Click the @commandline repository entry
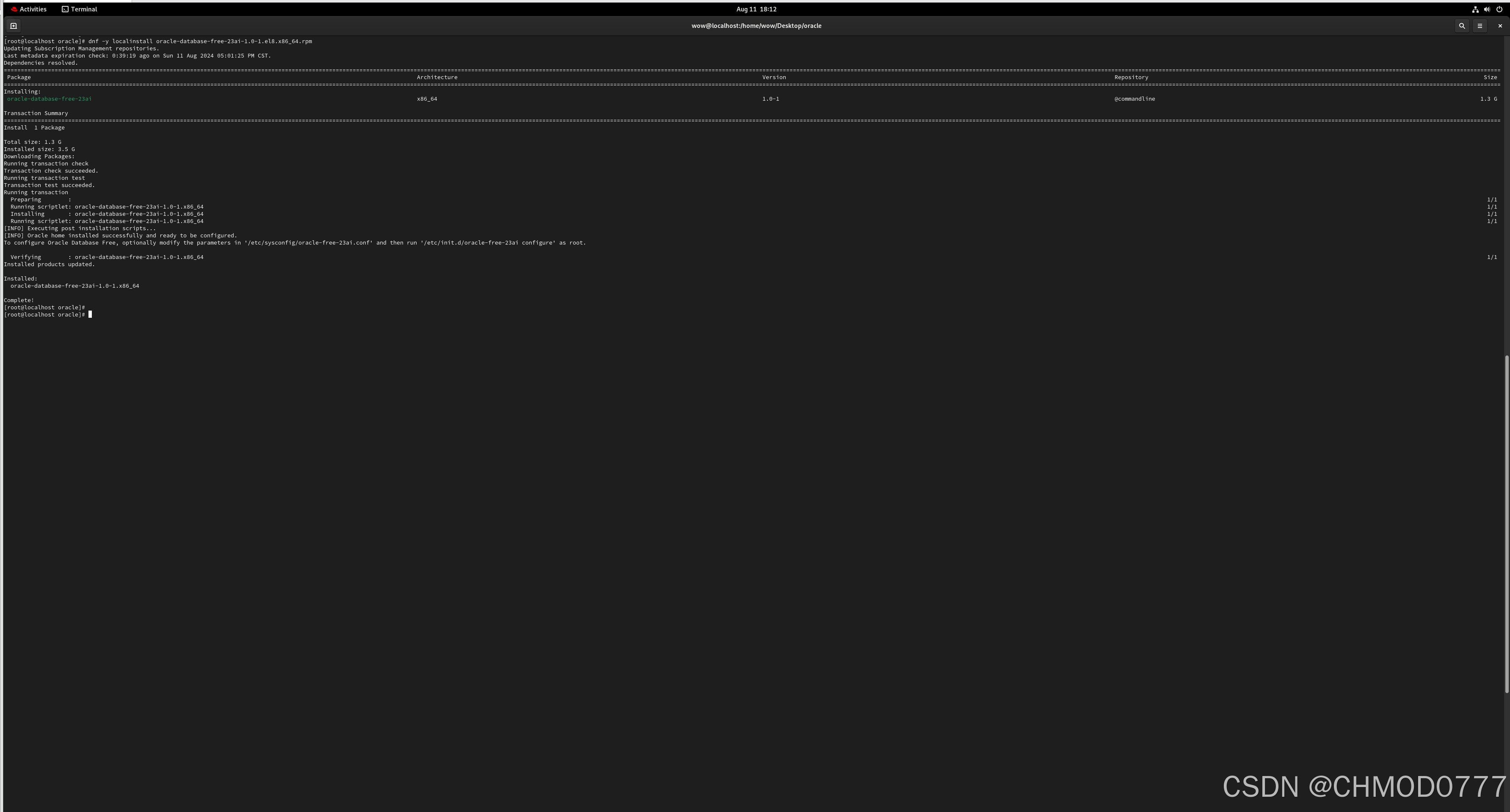This screenshot has width=1510, height=812. [x=1134, y=99]
